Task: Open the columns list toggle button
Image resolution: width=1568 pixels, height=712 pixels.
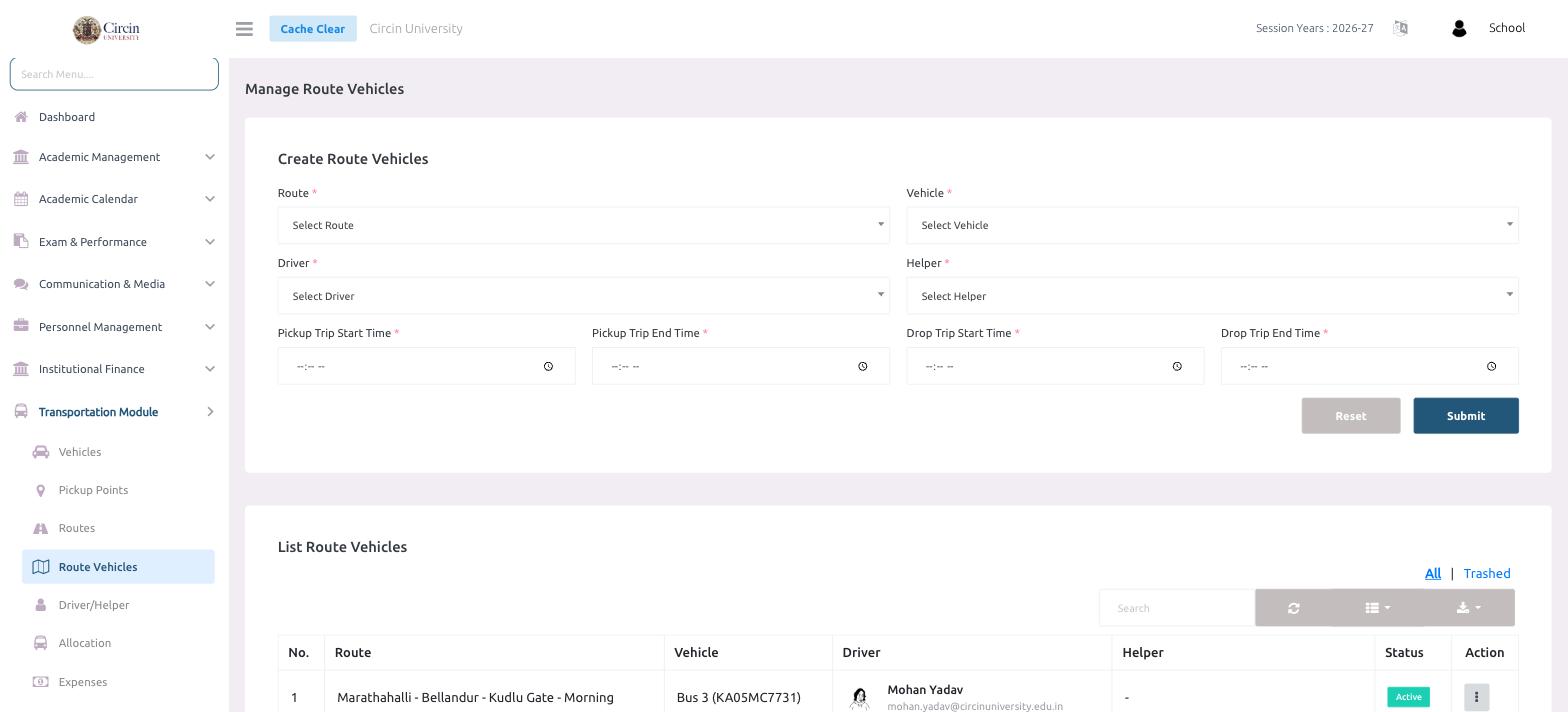Action: [x=1378, y=608]
